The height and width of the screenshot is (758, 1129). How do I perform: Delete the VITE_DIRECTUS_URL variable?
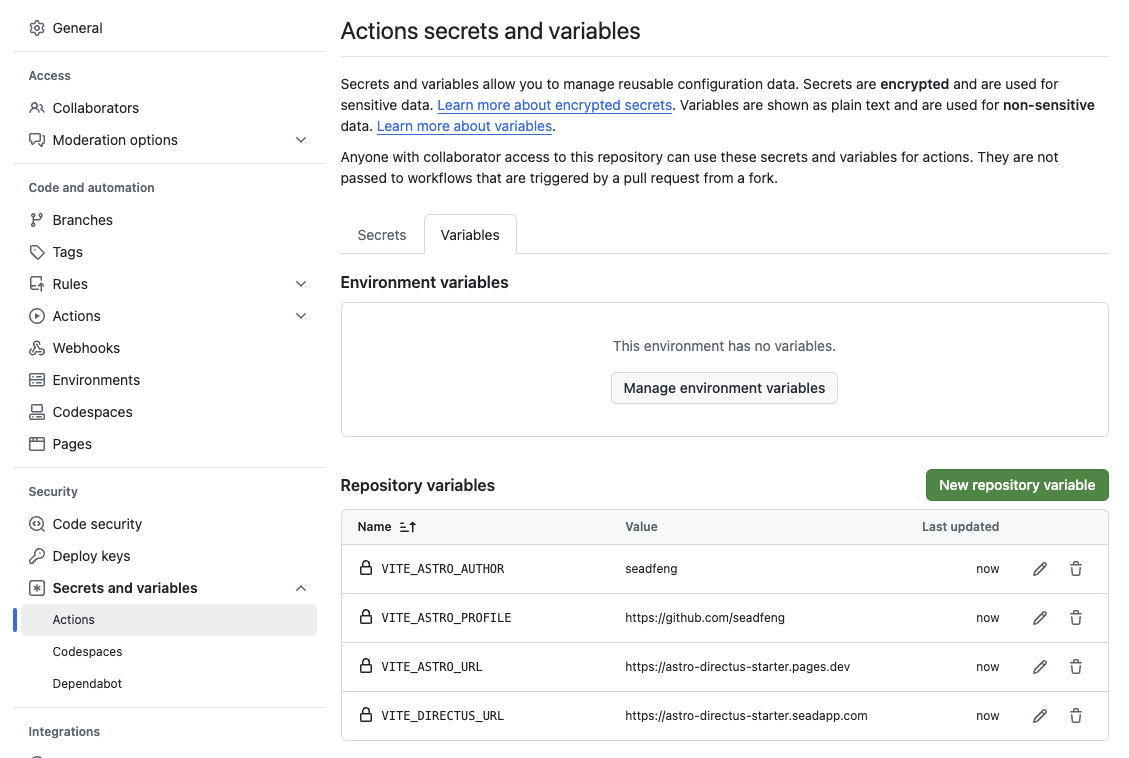[1076, 716]
